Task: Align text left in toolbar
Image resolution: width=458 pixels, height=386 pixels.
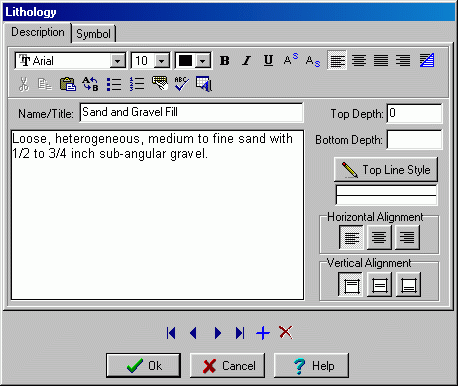Action: pyautogui.click(x=337, y=61)
